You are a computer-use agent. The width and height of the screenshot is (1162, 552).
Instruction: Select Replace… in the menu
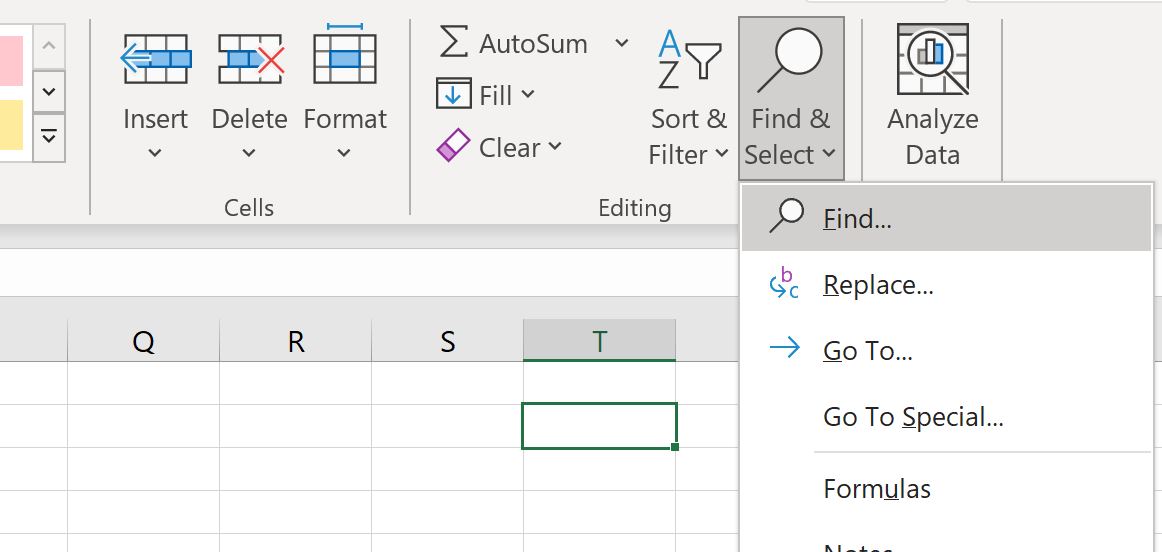pyautogui.click(x=946, y=285)
